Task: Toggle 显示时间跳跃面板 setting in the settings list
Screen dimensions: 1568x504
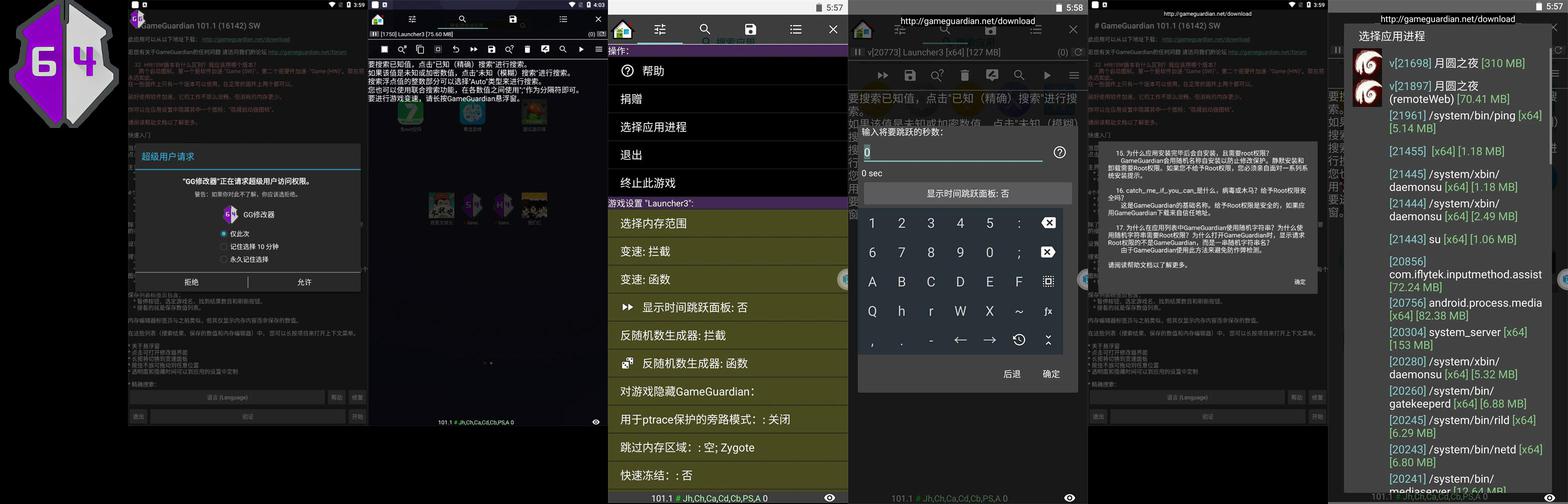Action: (x=728, y=307)
